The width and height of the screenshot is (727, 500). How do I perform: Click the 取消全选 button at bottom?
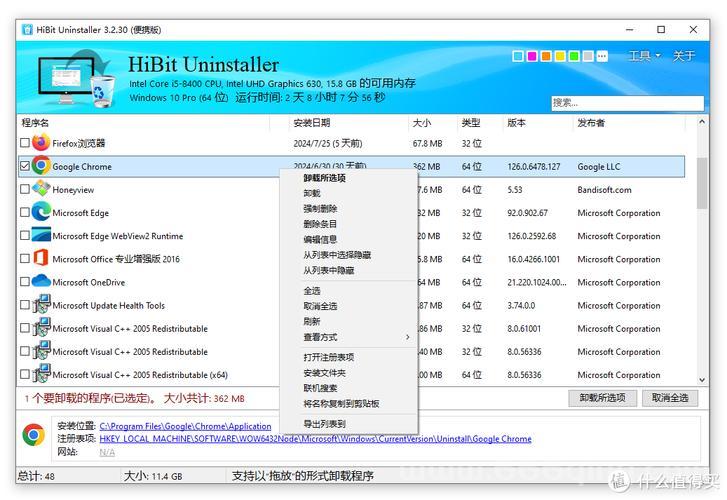(x=670, y=398)
